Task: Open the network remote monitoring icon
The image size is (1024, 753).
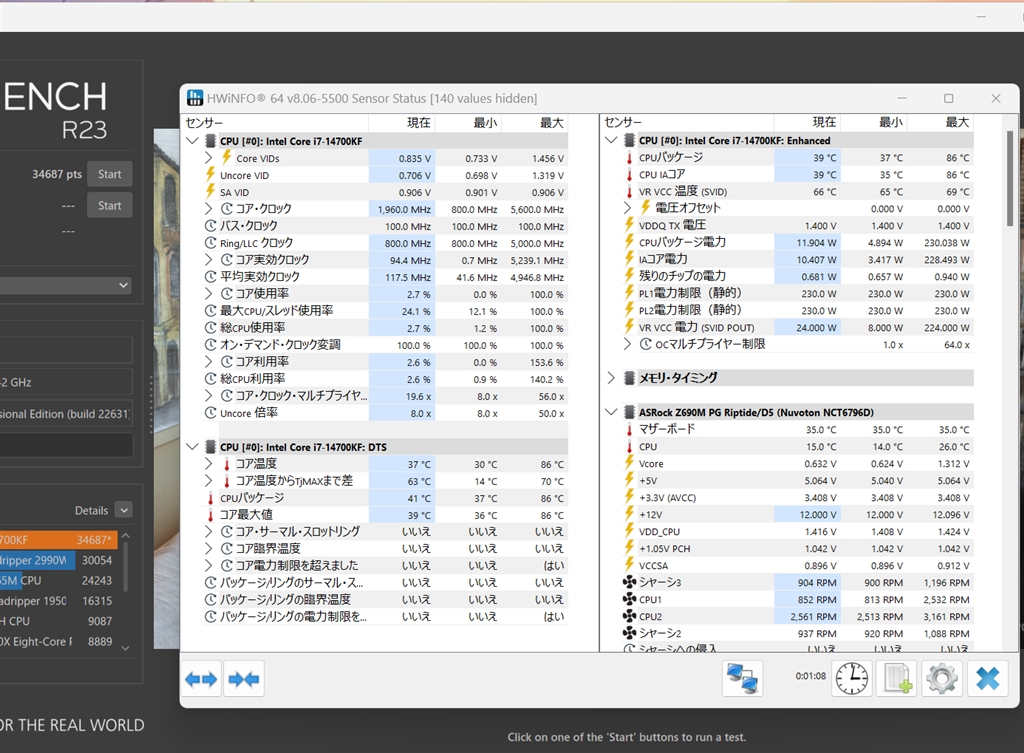Action: click(742, 679)
